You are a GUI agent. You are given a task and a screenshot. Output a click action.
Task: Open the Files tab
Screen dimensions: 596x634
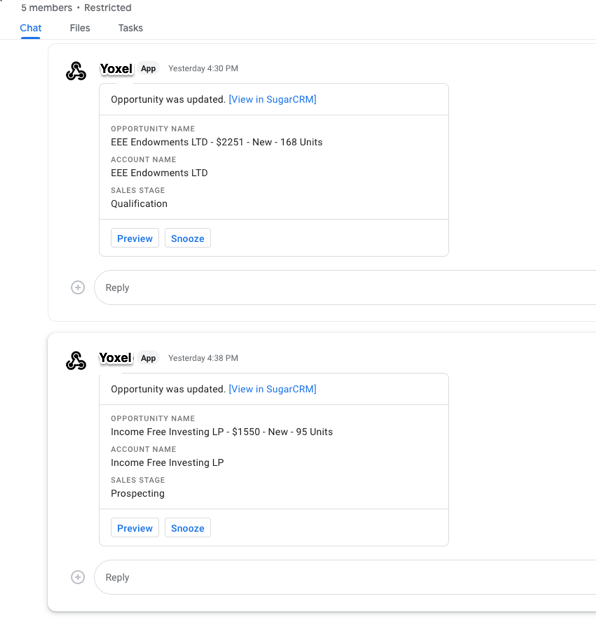(x=80, y=28)
